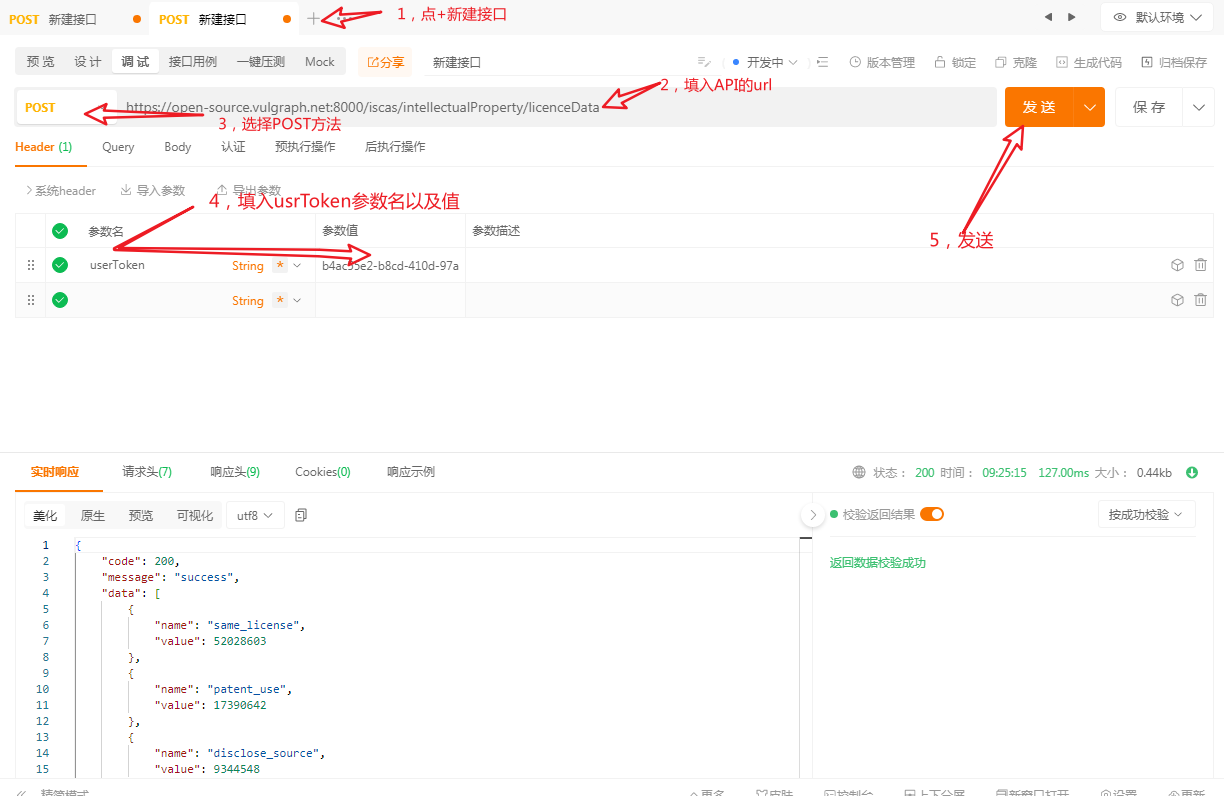Click the 克隆 clone button
The height and width of the screenshot is (796, 1224).
1016,62
